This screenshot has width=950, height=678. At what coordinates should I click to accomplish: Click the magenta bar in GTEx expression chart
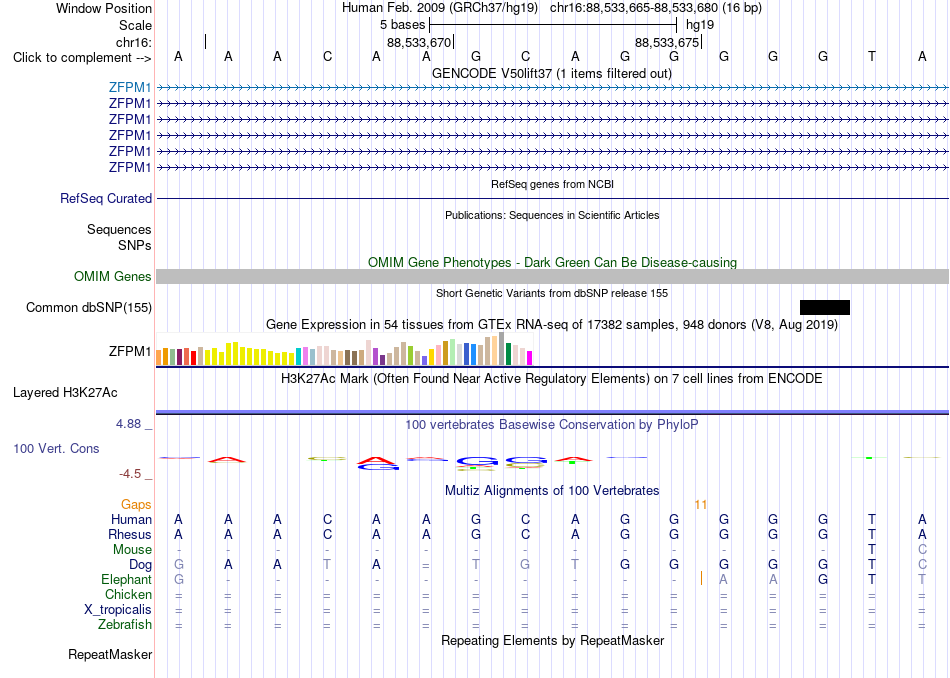tap(529, 357)
